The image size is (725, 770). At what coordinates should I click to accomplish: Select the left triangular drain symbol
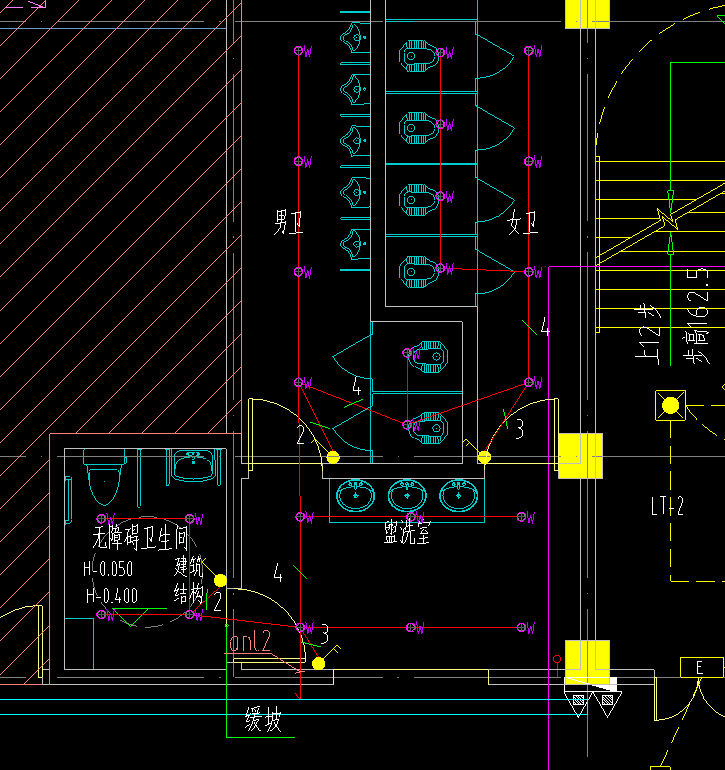pos(578,702)
